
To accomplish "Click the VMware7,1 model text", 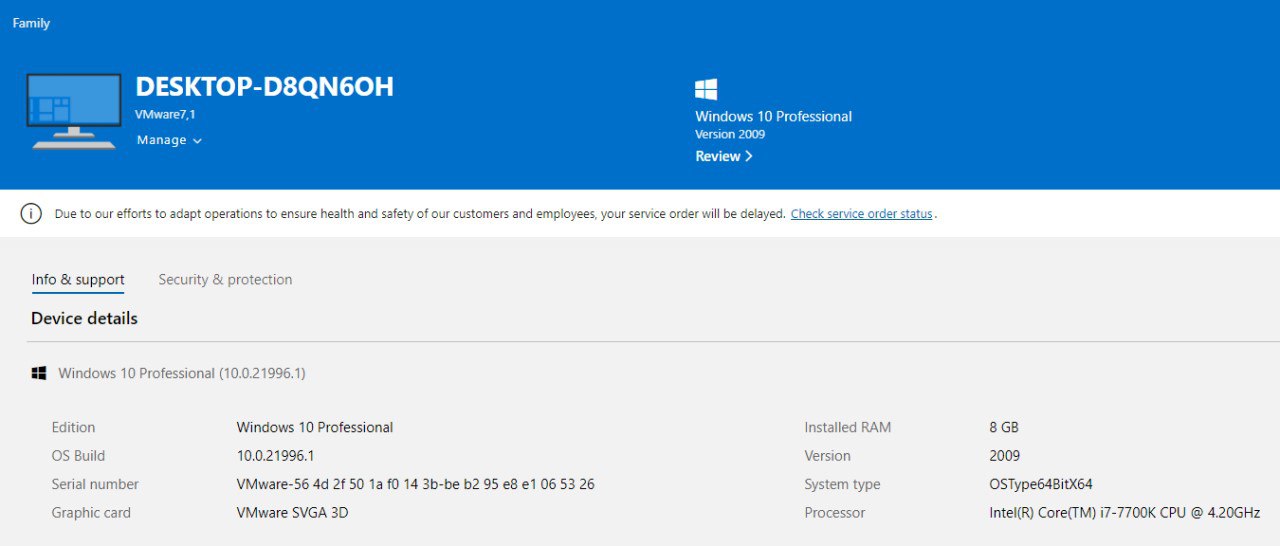I will [x=165, y=115].
